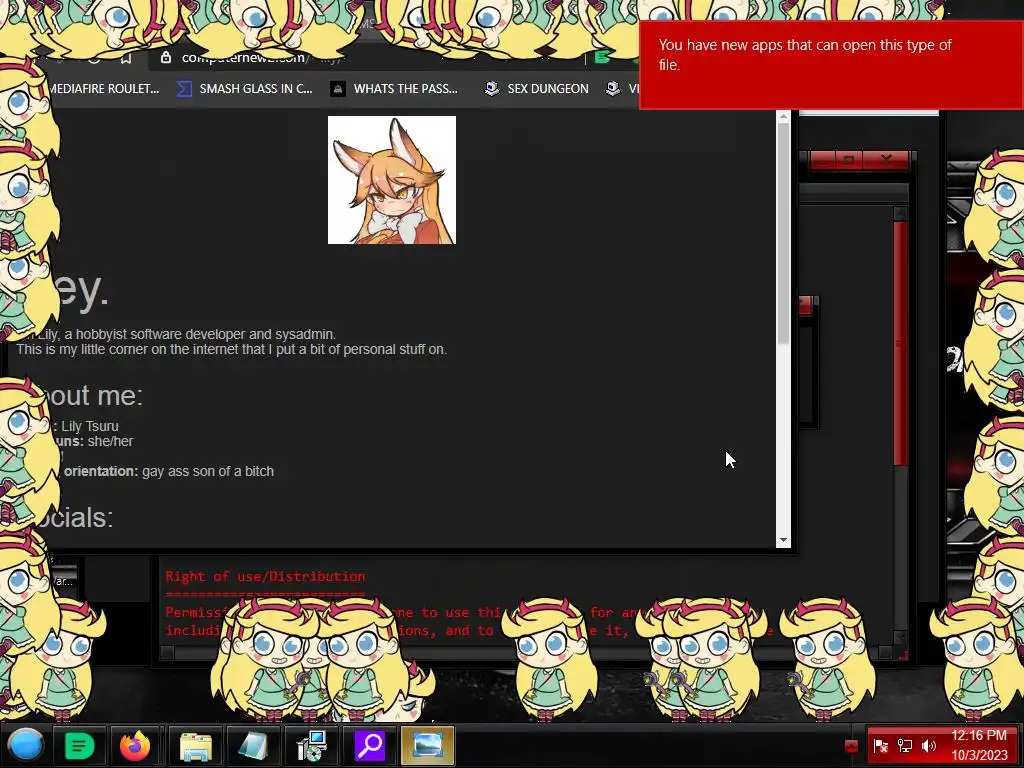
Task: Open the Start menu orb
Action: (26, 745)
